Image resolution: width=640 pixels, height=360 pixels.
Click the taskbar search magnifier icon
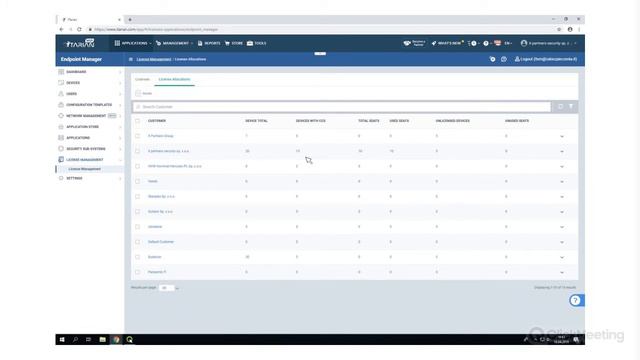point(76,340)
